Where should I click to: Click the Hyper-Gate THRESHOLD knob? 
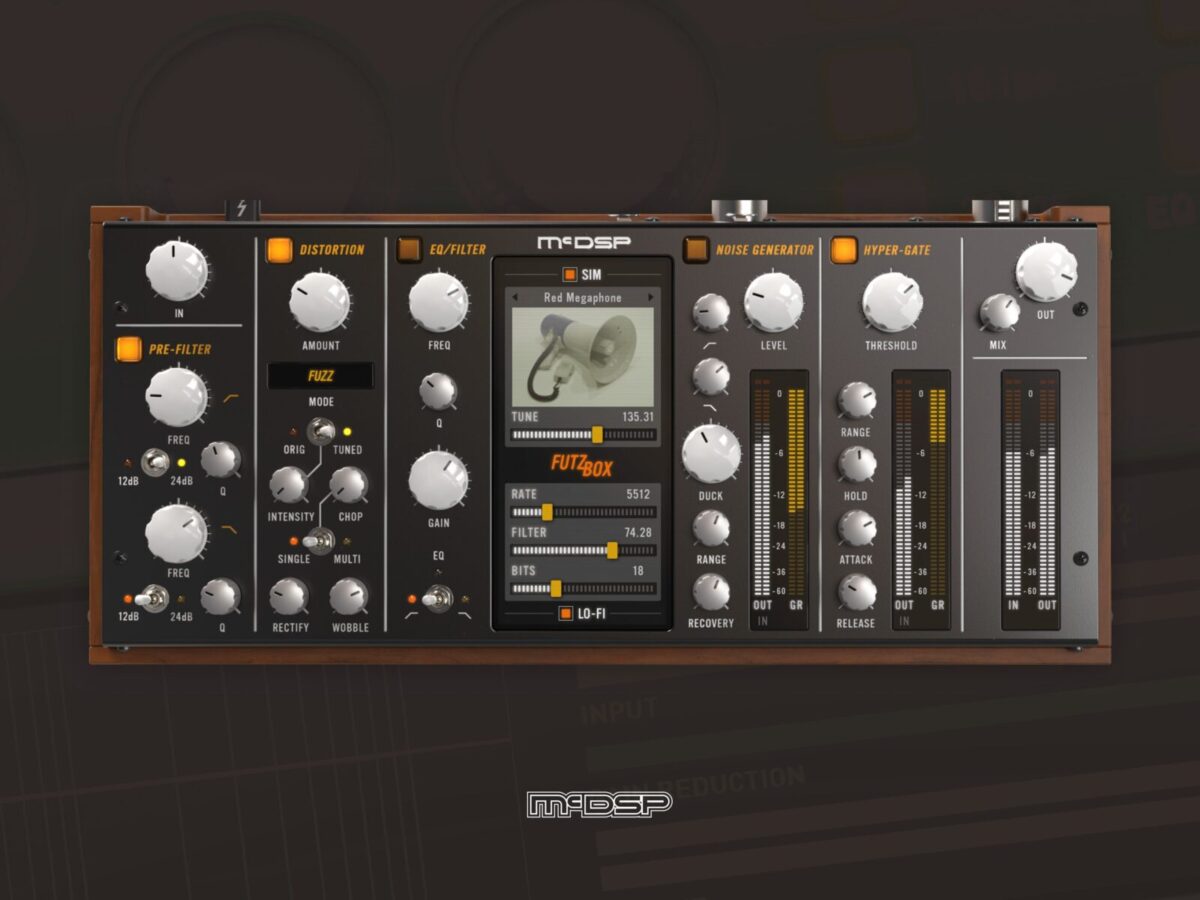coord(892,302)
